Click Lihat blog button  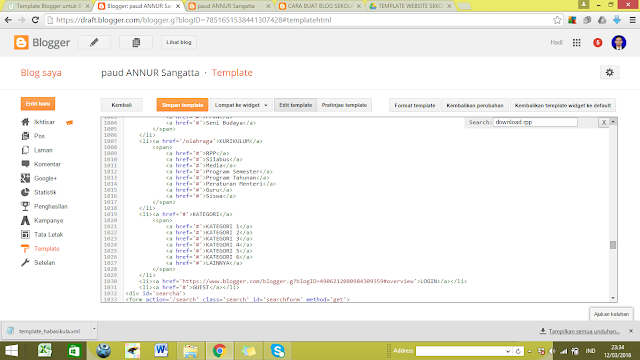(179, 42)
